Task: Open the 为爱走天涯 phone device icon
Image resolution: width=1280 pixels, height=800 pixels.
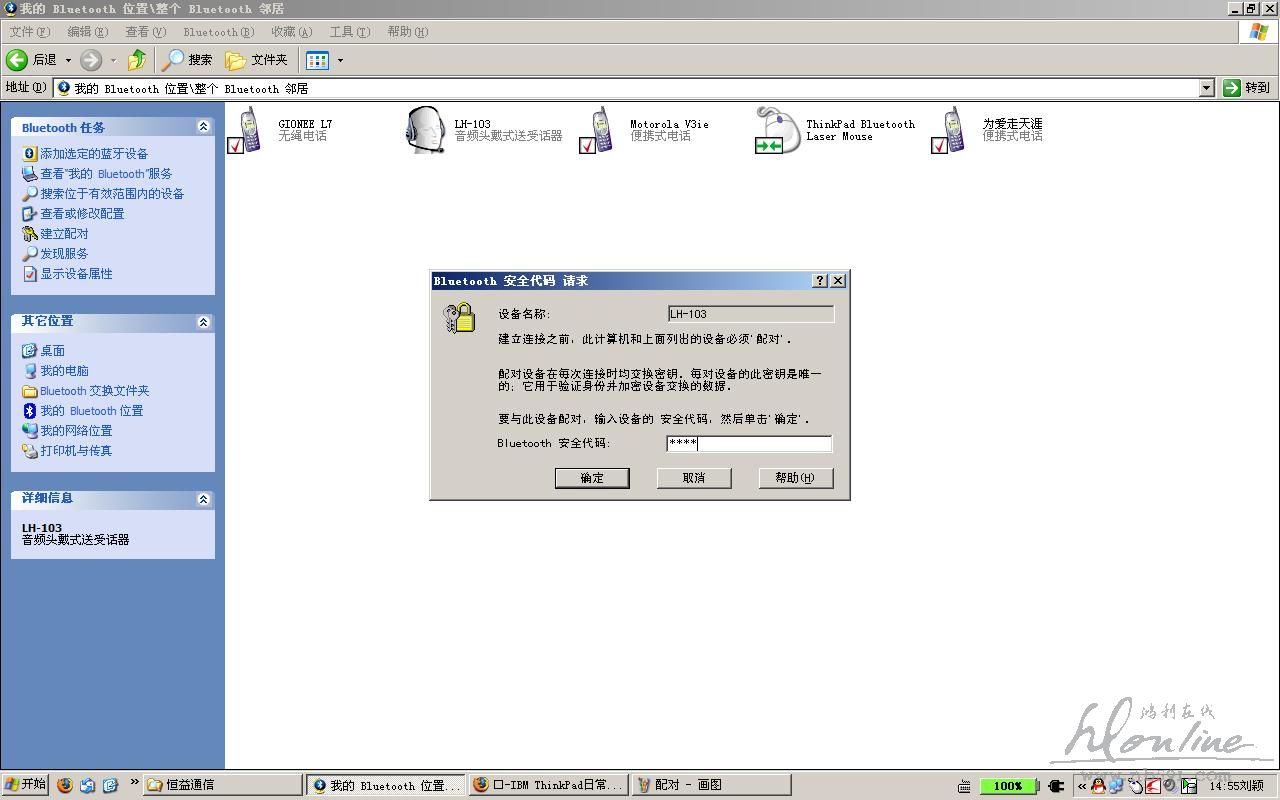Action: [x=950, y=130]
